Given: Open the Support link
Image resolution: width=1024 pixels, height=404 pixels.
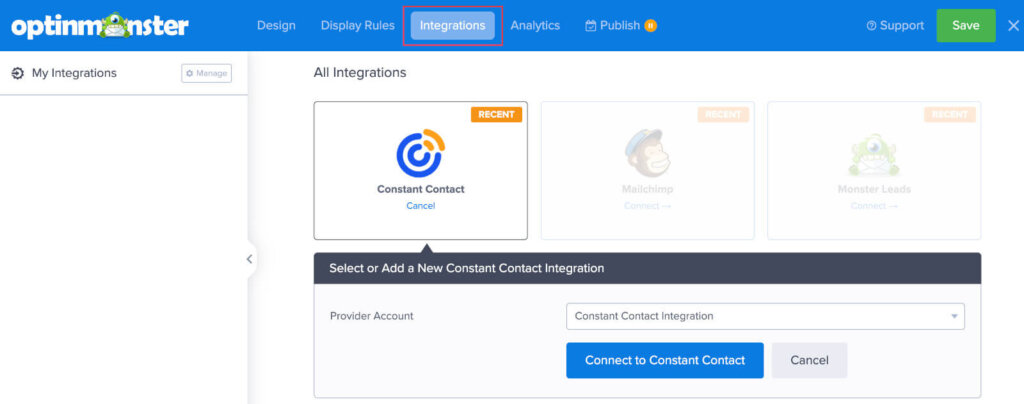Looking at the screenshot, I should (895, 25).
